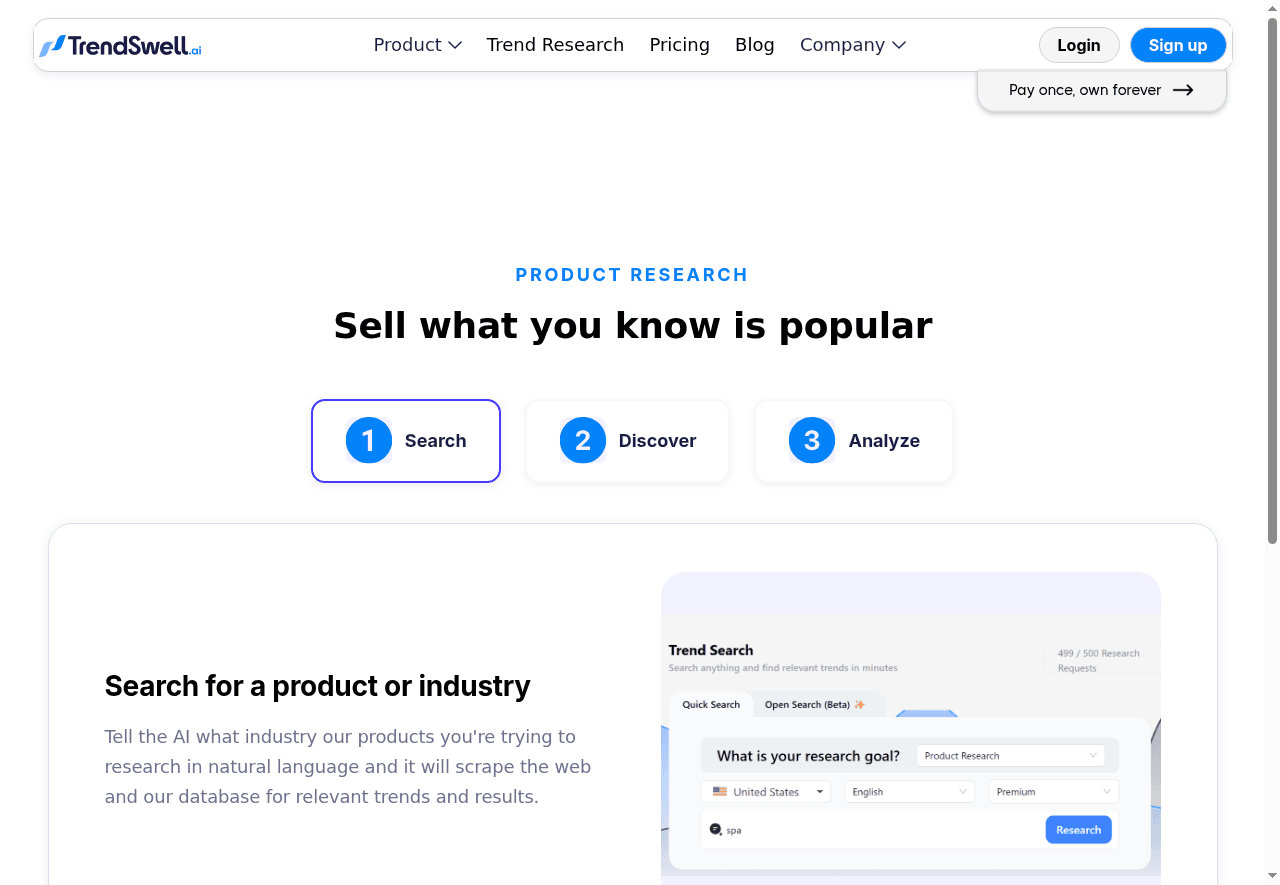The width and height of the screenshot is (1280, 885).
Task: Switch to the Quick Search tab
Action: 711,704
